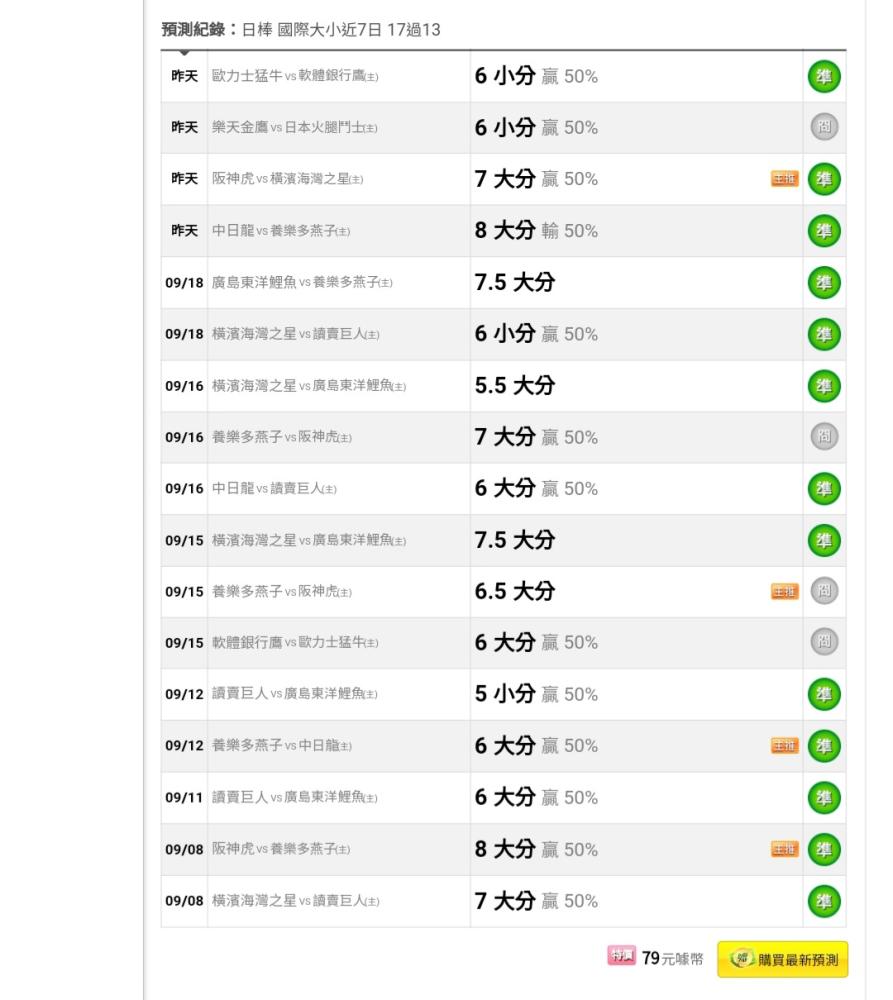Click 昨天 date cell of 樂天金鷹 row
893x1000 pixels.
184,128
